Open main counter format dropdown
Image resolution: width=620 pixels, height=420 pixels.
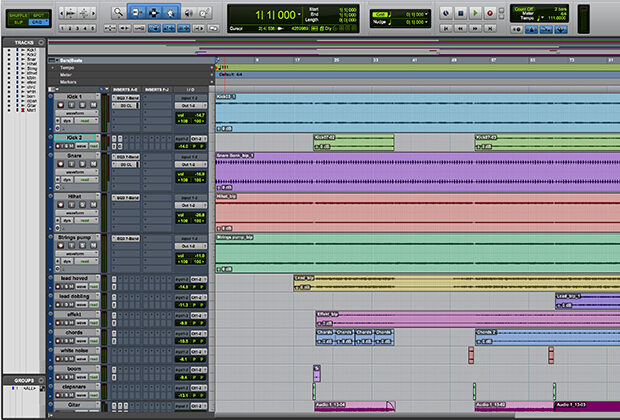point(299,15)
